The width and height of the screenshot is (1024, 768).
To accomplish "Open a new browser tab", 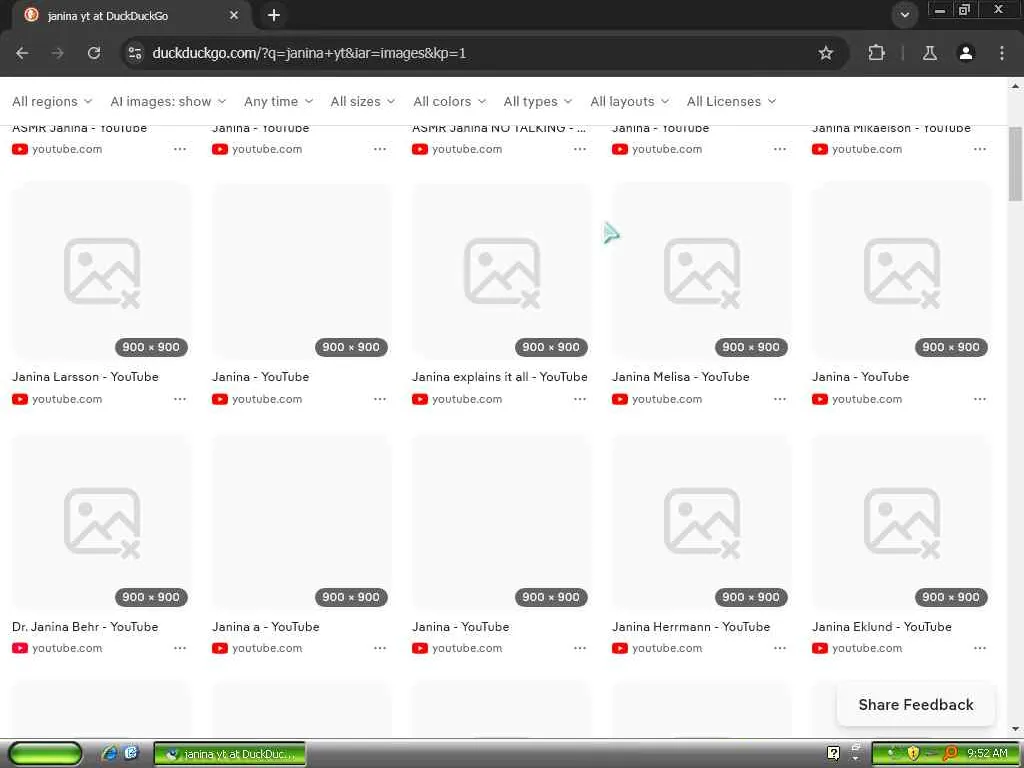I will point(274,15).
